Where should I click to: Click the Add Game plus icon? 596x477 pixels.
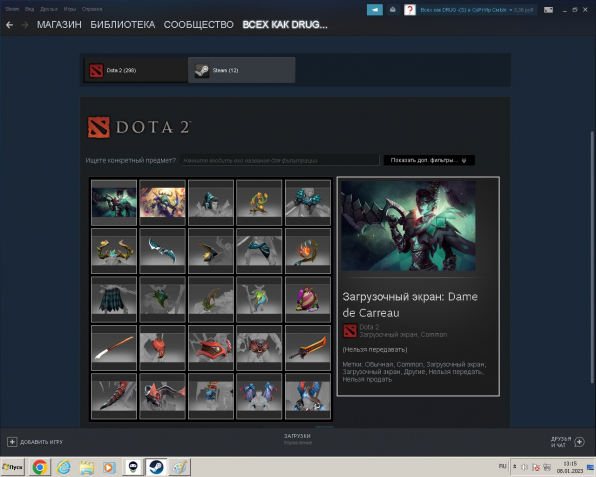click(x=12, y=442)
